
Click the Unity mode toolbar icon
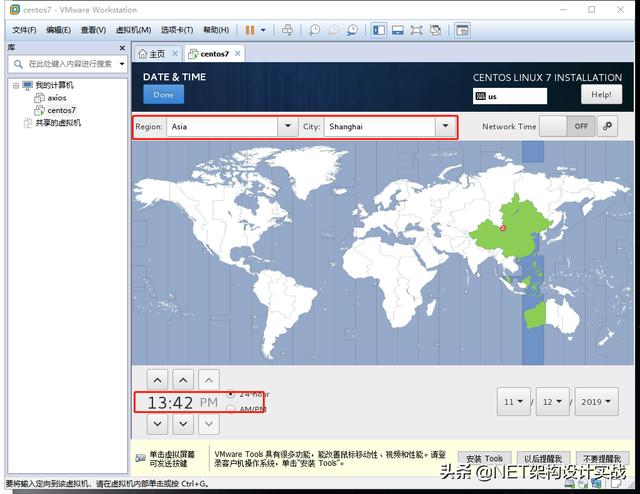(436, 30)
